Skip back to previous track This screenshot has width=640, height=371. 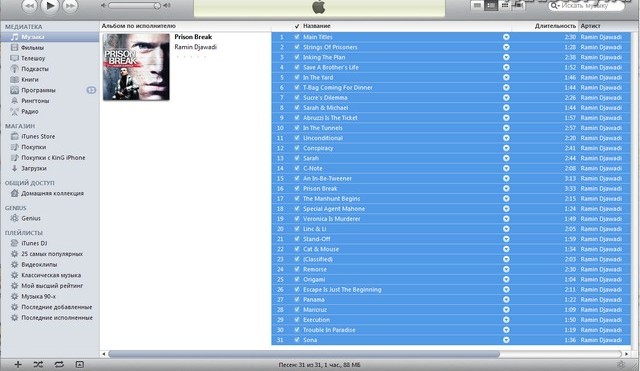[x=29, y=6]
